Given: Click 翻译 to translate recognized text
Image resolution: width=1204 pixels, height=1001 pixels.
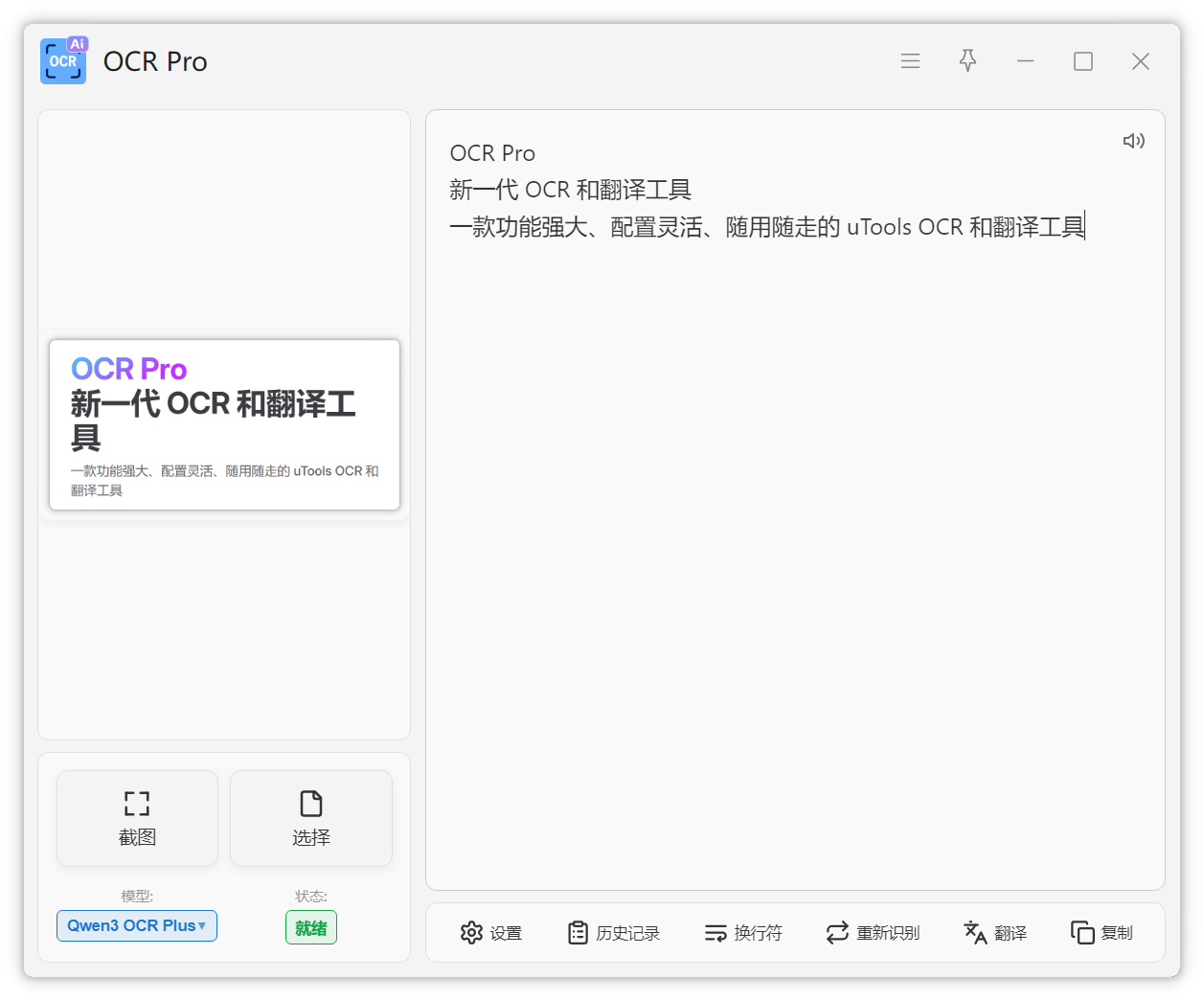Looking at the screenshot, I should tap(994, 933).
